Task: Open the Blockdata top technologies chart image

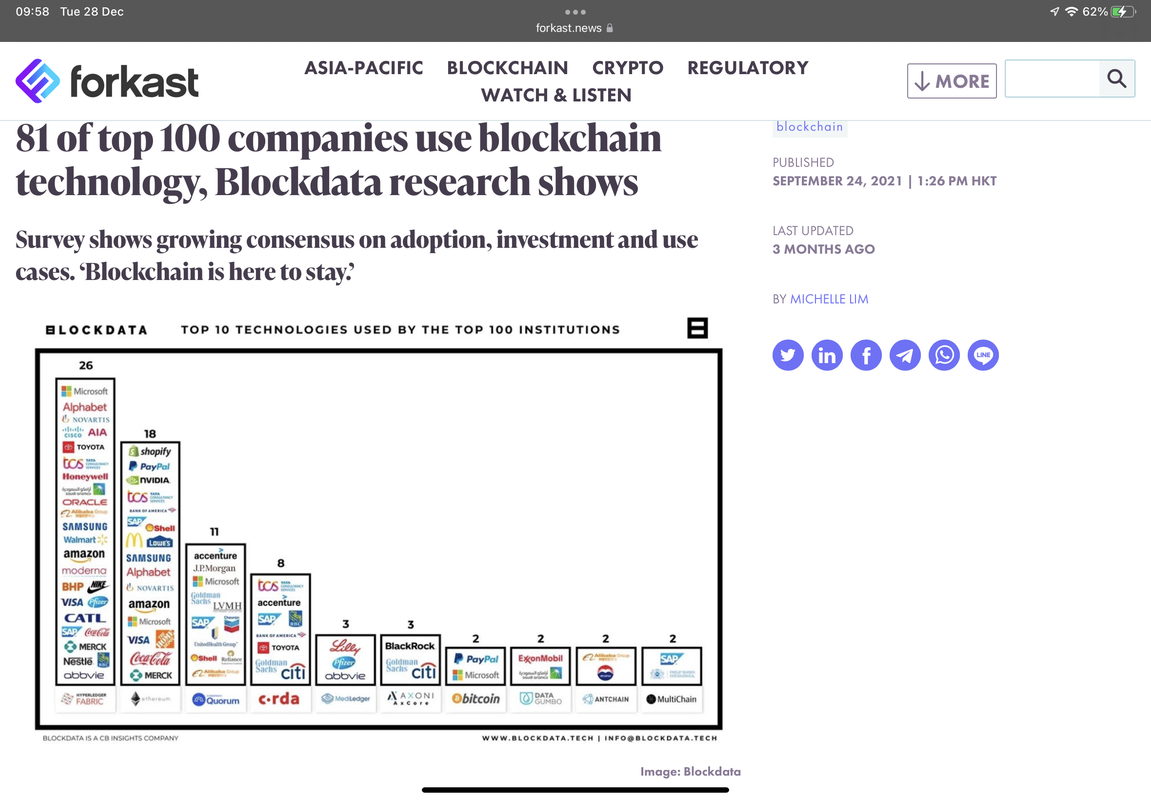Action: (379, 529)
